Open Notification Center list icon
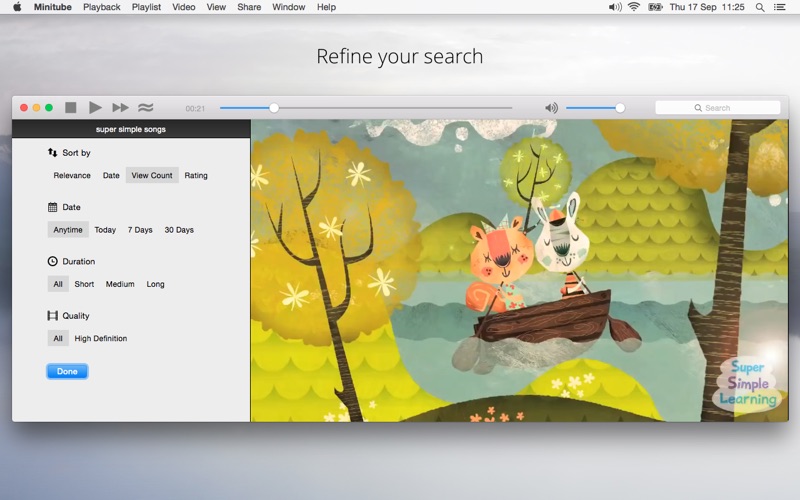 pos(780,7)
